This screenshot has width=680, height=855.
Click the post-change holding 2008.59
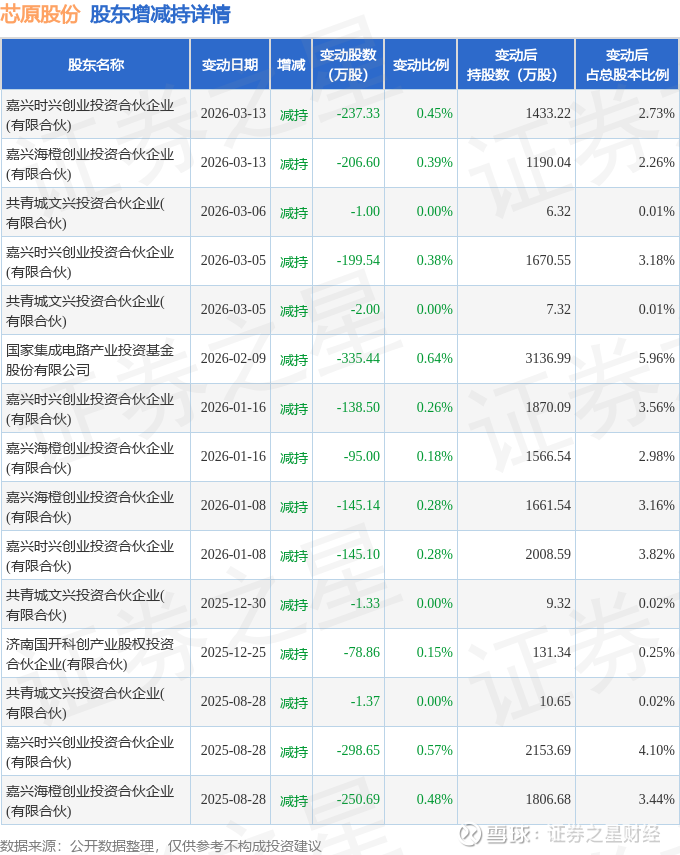(548, 554)
